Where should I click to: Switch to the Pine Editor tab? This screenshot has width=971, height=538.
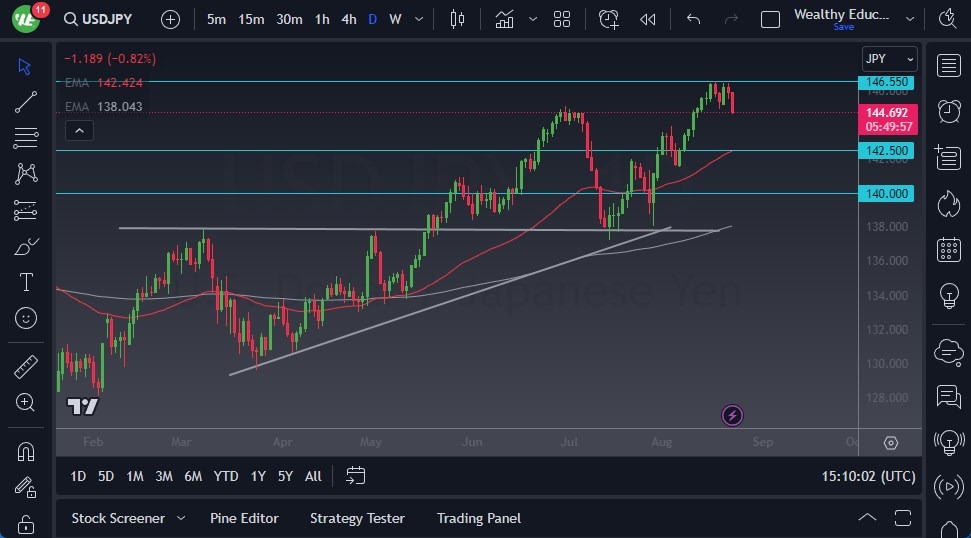click(x=244, y=518)
